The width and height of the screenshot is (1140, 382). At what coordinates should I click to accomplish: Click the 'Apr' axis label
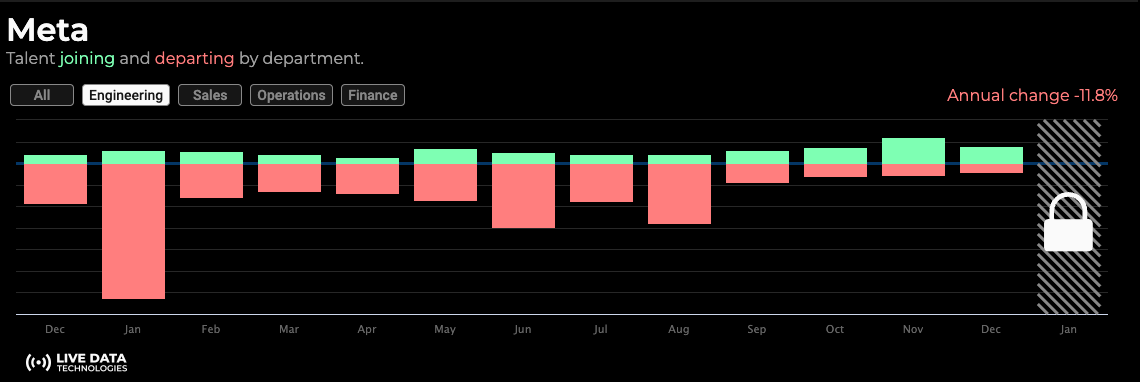(x=366, y=330)
